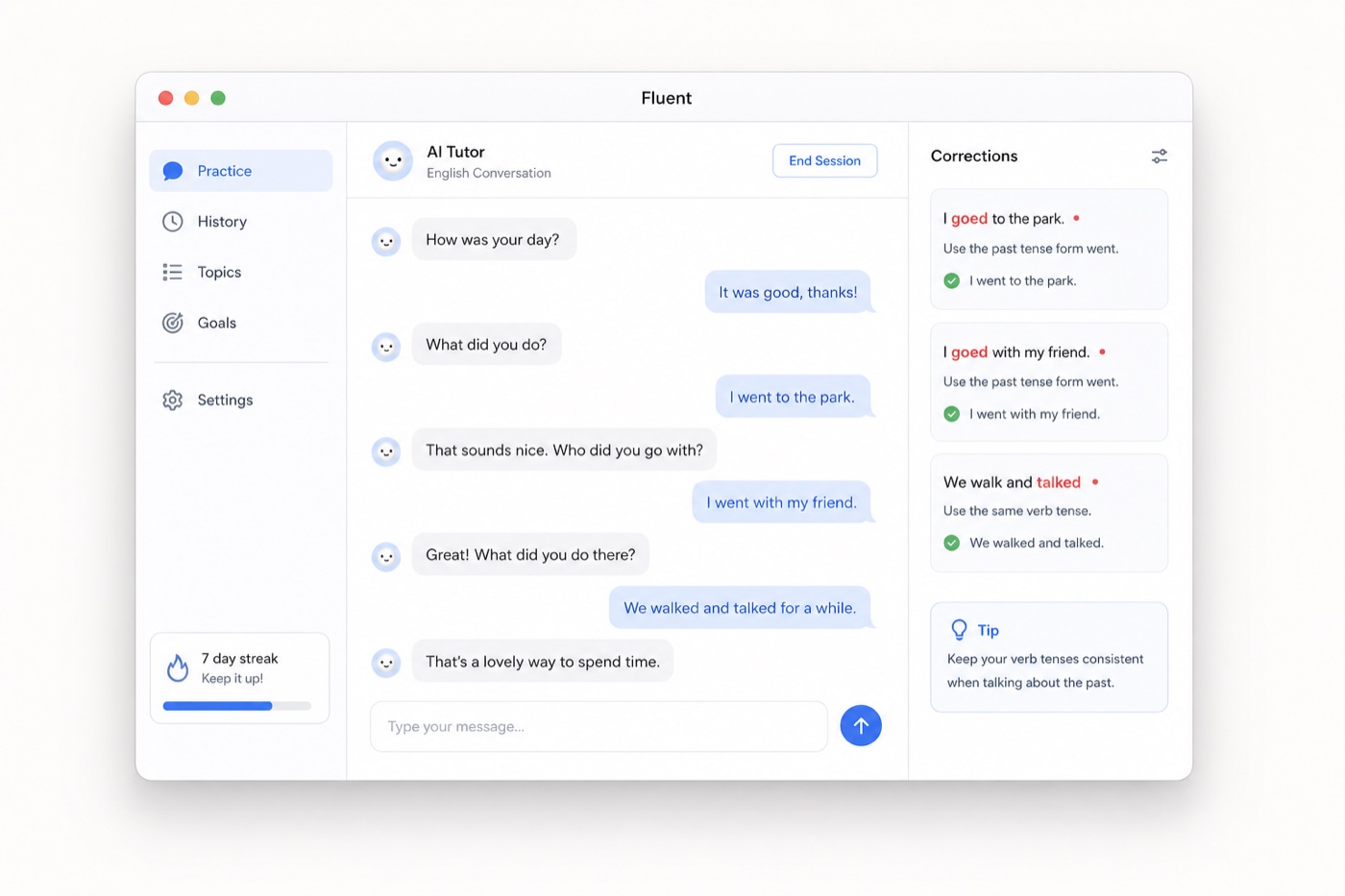The image size is (1345, 896).
Task: Click the Tip text about verb tenses
Action: (1045, 670)
